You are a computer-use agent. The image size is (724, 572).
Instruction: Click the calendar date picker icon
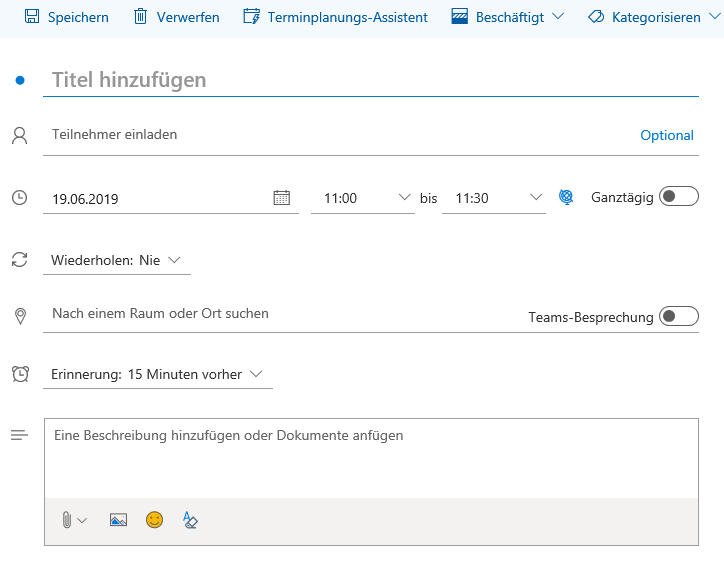282,198
